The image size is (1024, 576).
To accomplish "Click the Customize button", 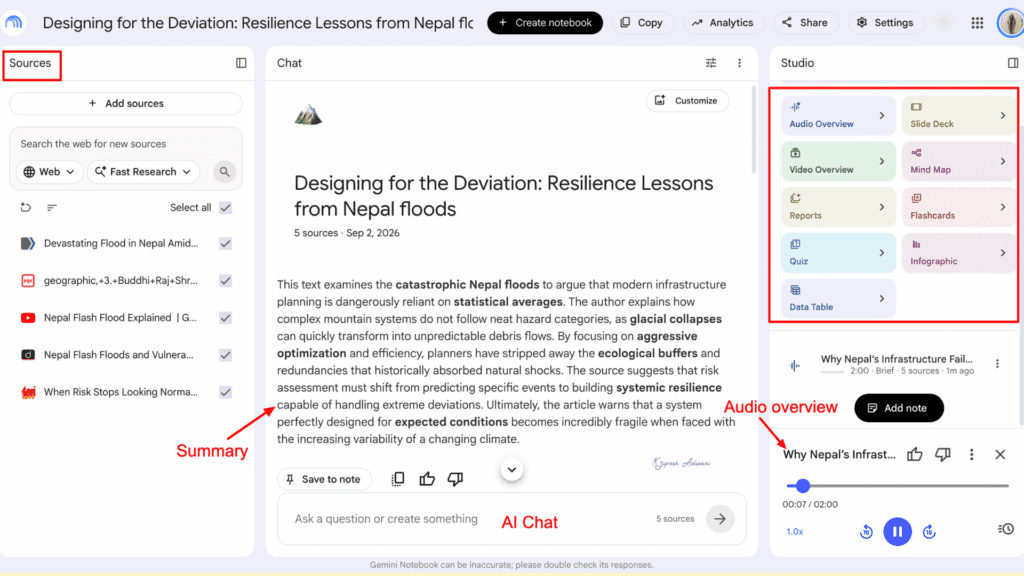I will pyautogui.click(x=687, y=101).
